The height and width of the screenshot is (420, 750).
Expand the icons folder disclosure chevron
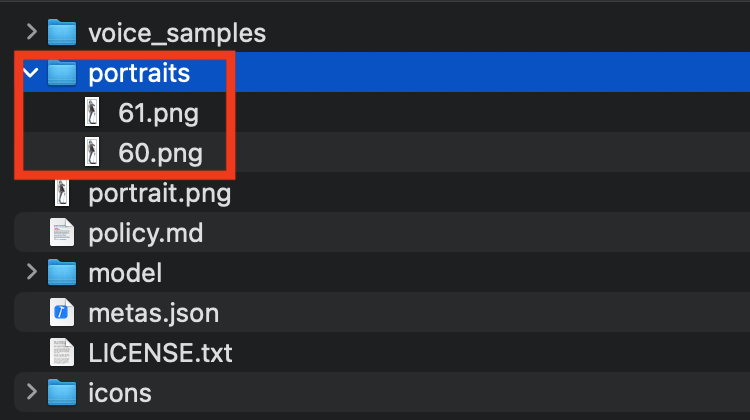(x=31, y=392)
